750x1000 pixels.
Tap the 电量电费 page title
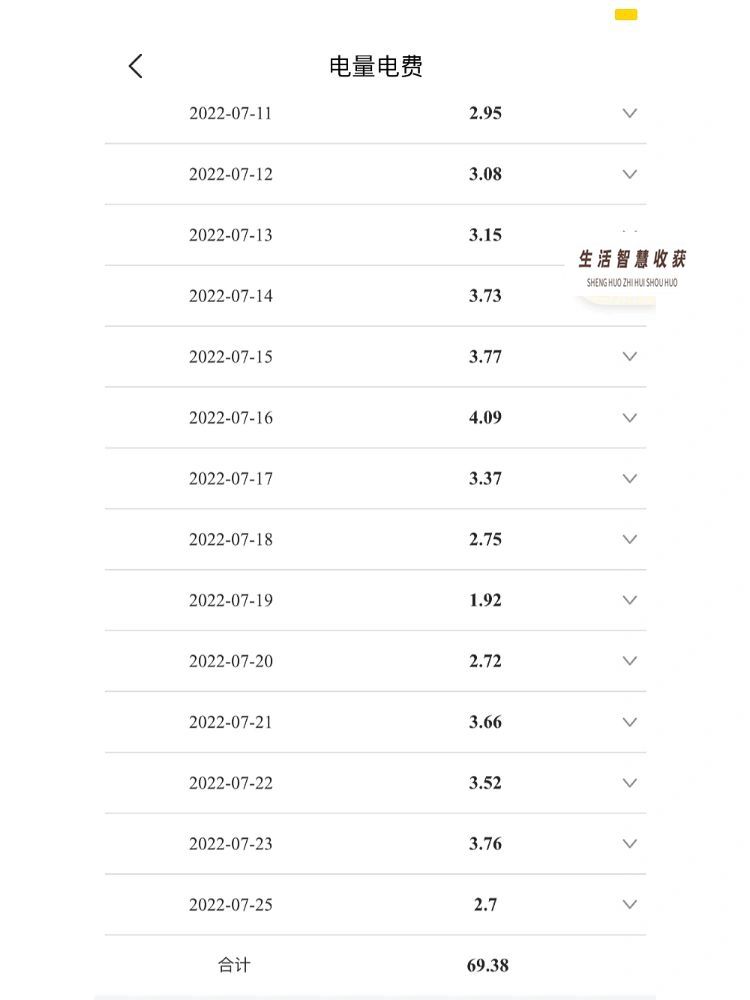point(376,67)
